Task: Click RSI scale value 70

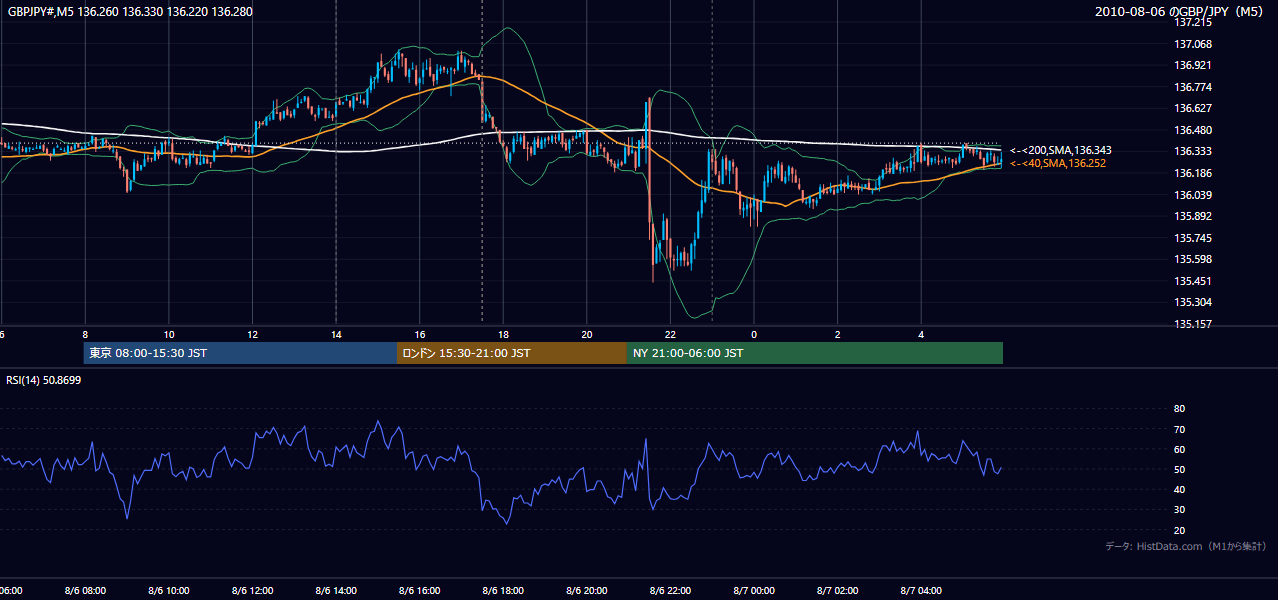Action: point(1180,429)
